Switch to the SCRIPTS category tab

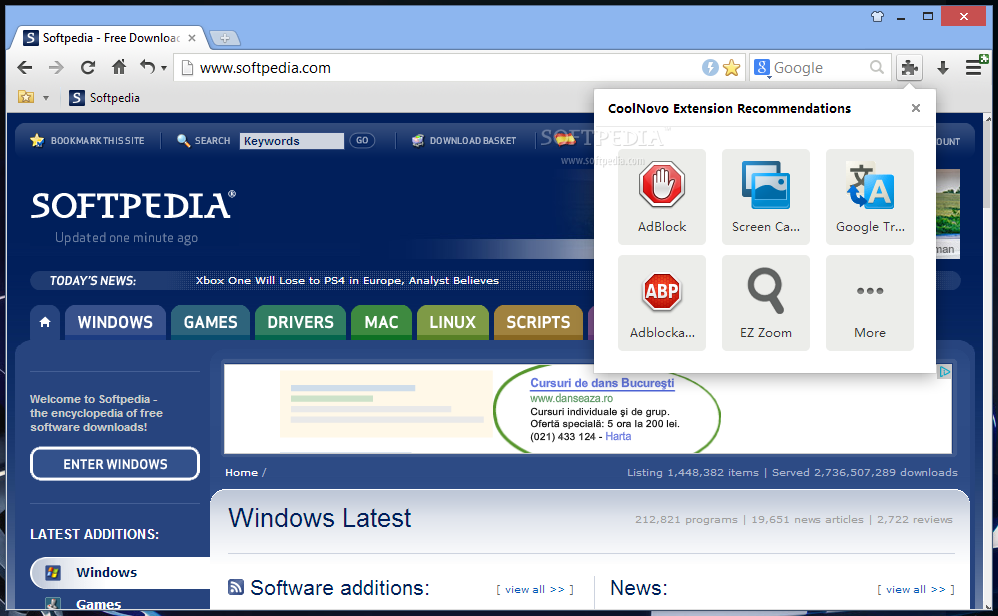538,322
